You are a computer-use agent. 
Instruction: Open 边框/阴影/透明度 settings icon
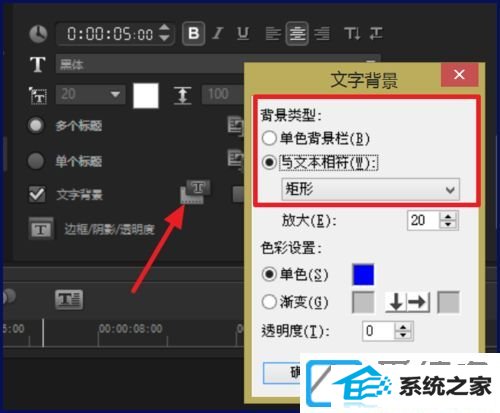tap(41, 229)
